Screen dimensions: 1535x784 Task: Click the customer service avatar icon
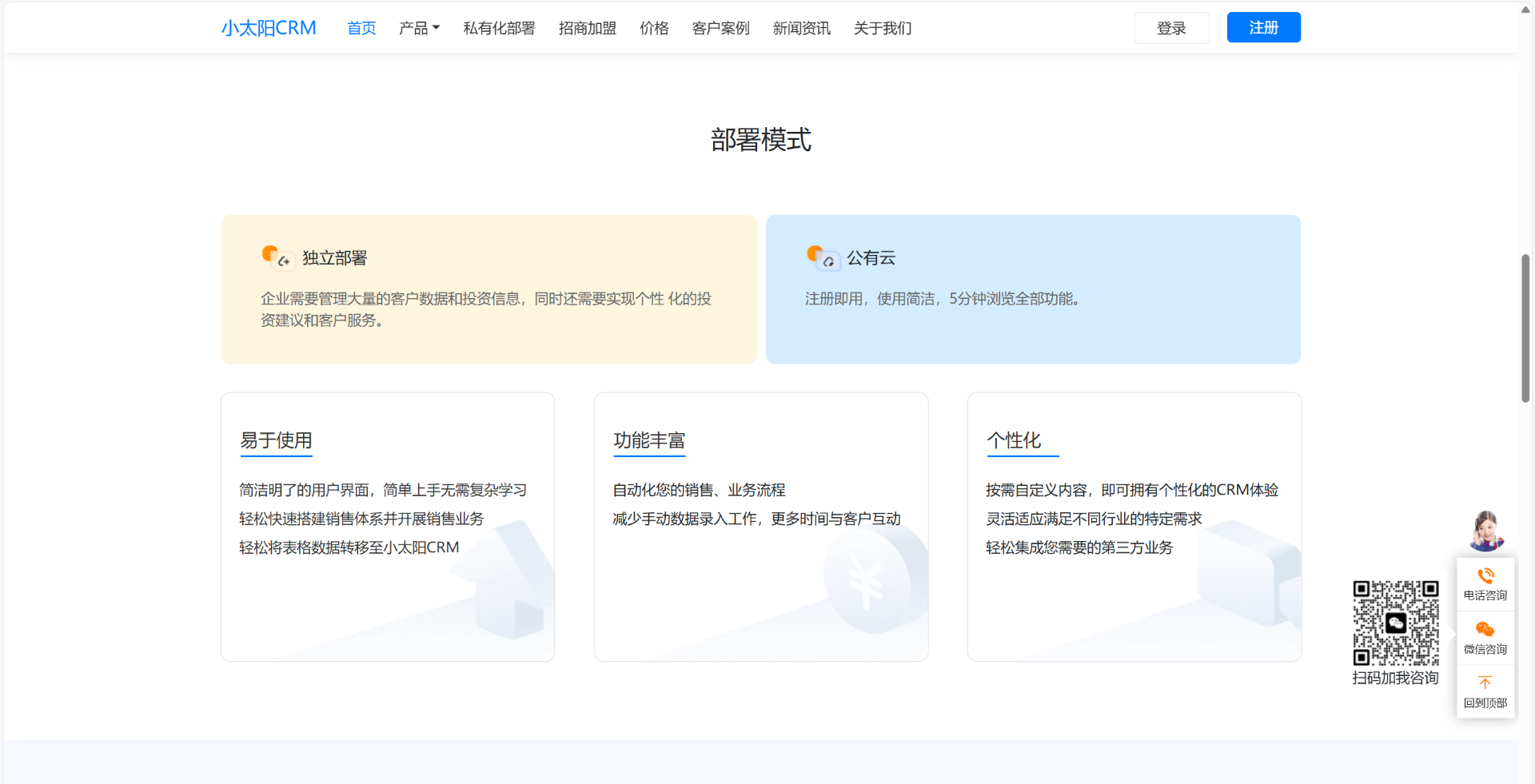(1485, 531)
